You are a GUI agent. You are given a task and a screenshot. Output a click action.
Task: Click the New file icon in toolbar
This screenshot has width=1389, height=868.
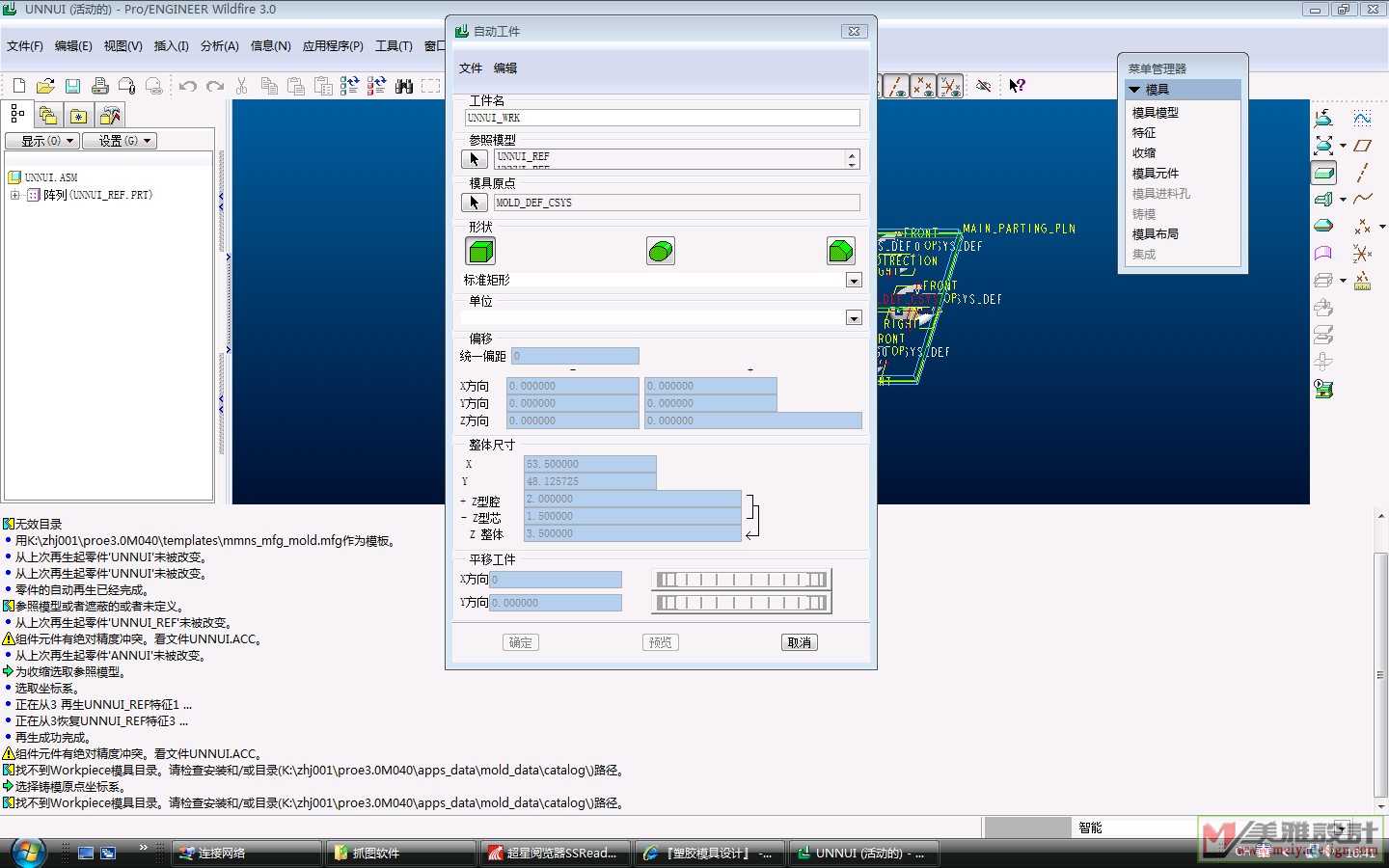point(18,86)
